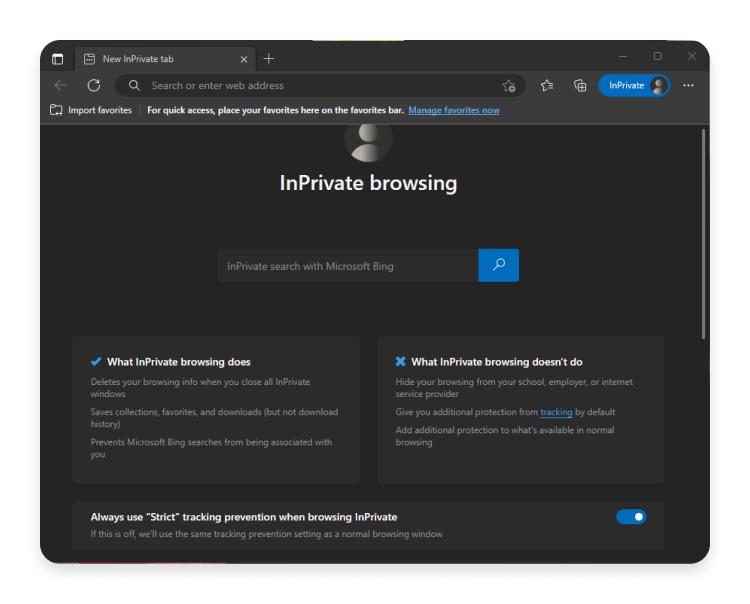Open Settings and more menu
The height and width of the screenshot is (604, 750).
point(688,85)
